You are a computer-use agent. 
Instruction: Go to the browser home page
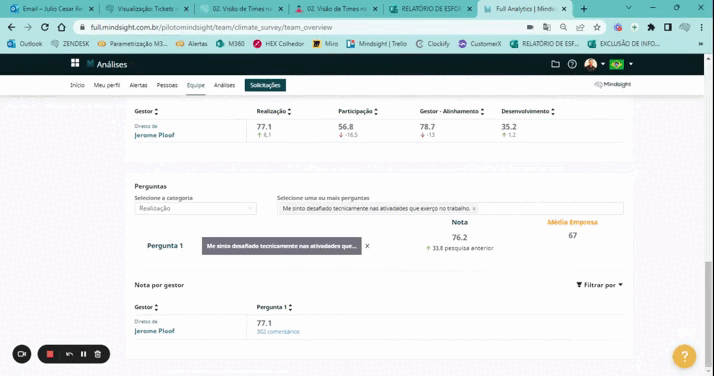point(61,27)
